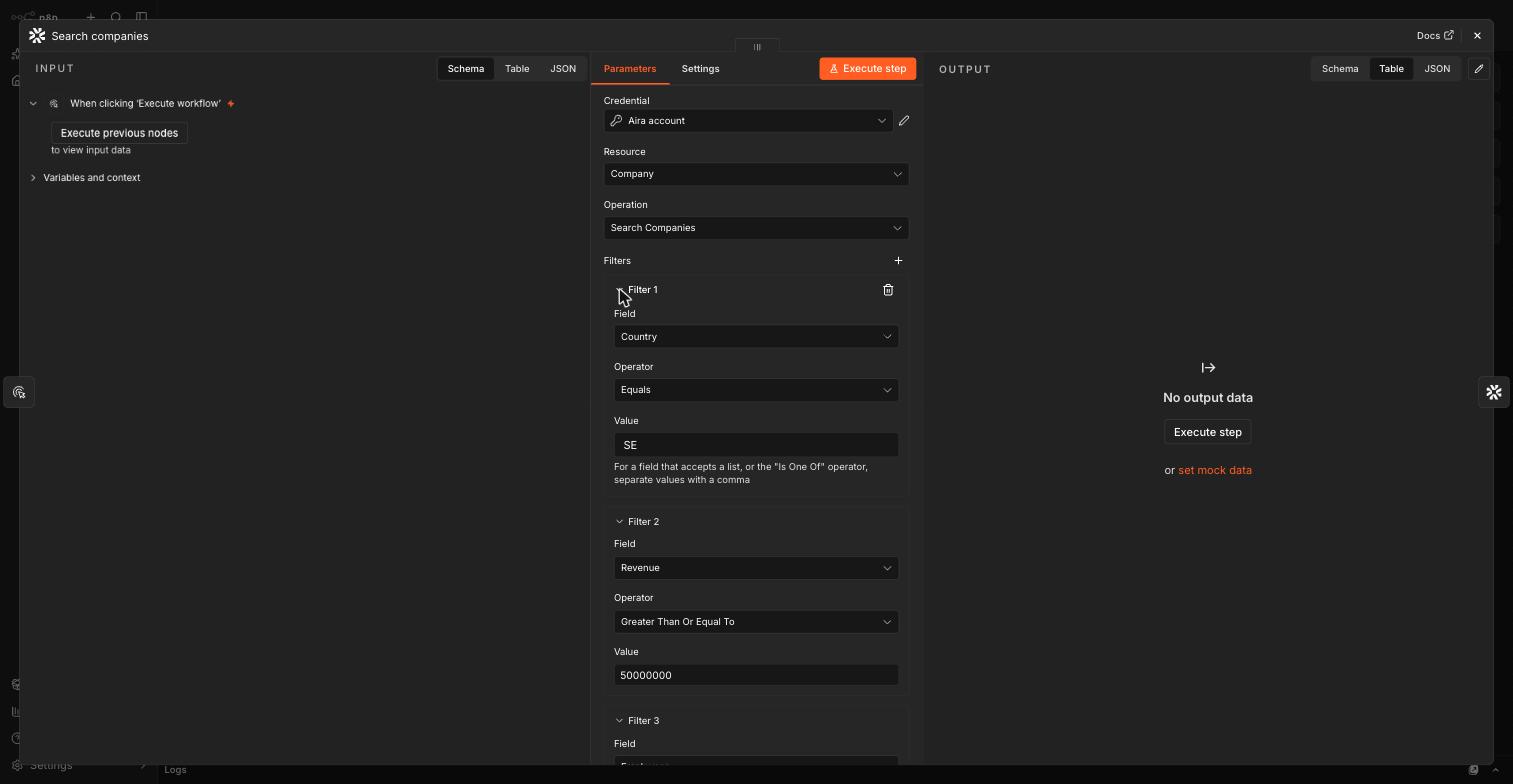Open the Resource dropdown showing Company
Image resolution: width=1513 pixels, height=784 pixels.
pos(756,174)
